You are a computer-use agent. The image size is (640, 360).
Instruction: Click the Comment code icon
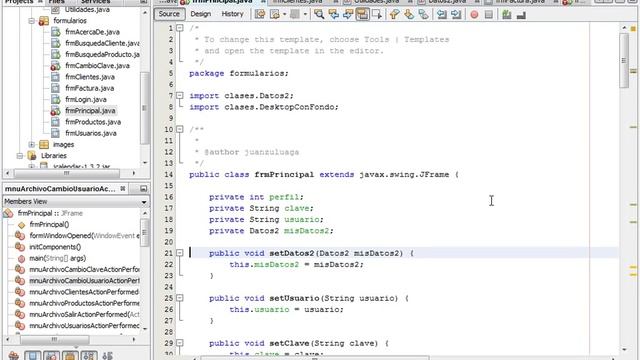pos(507,15)
